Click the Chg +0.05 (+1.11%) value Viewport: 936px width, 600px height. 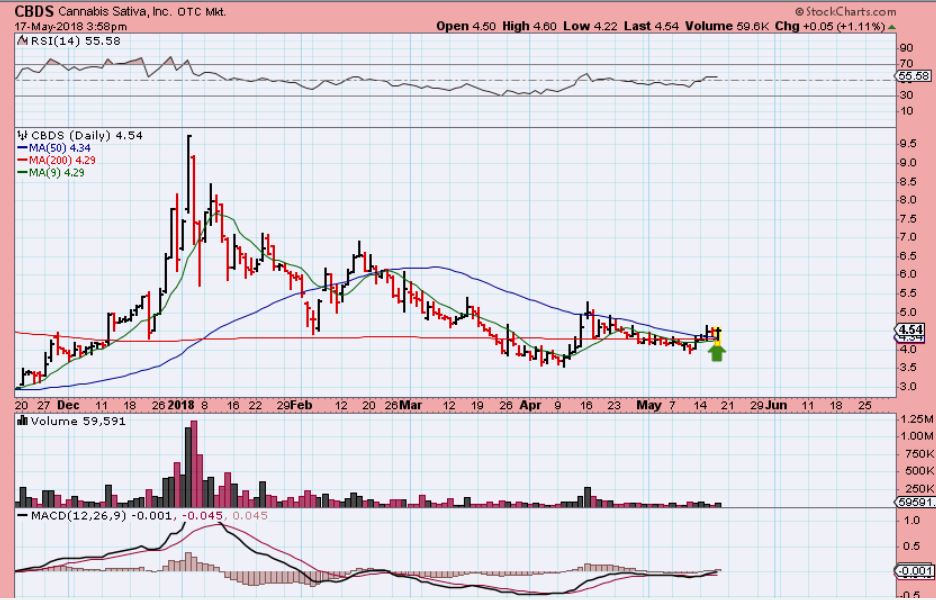pos(830,26)
